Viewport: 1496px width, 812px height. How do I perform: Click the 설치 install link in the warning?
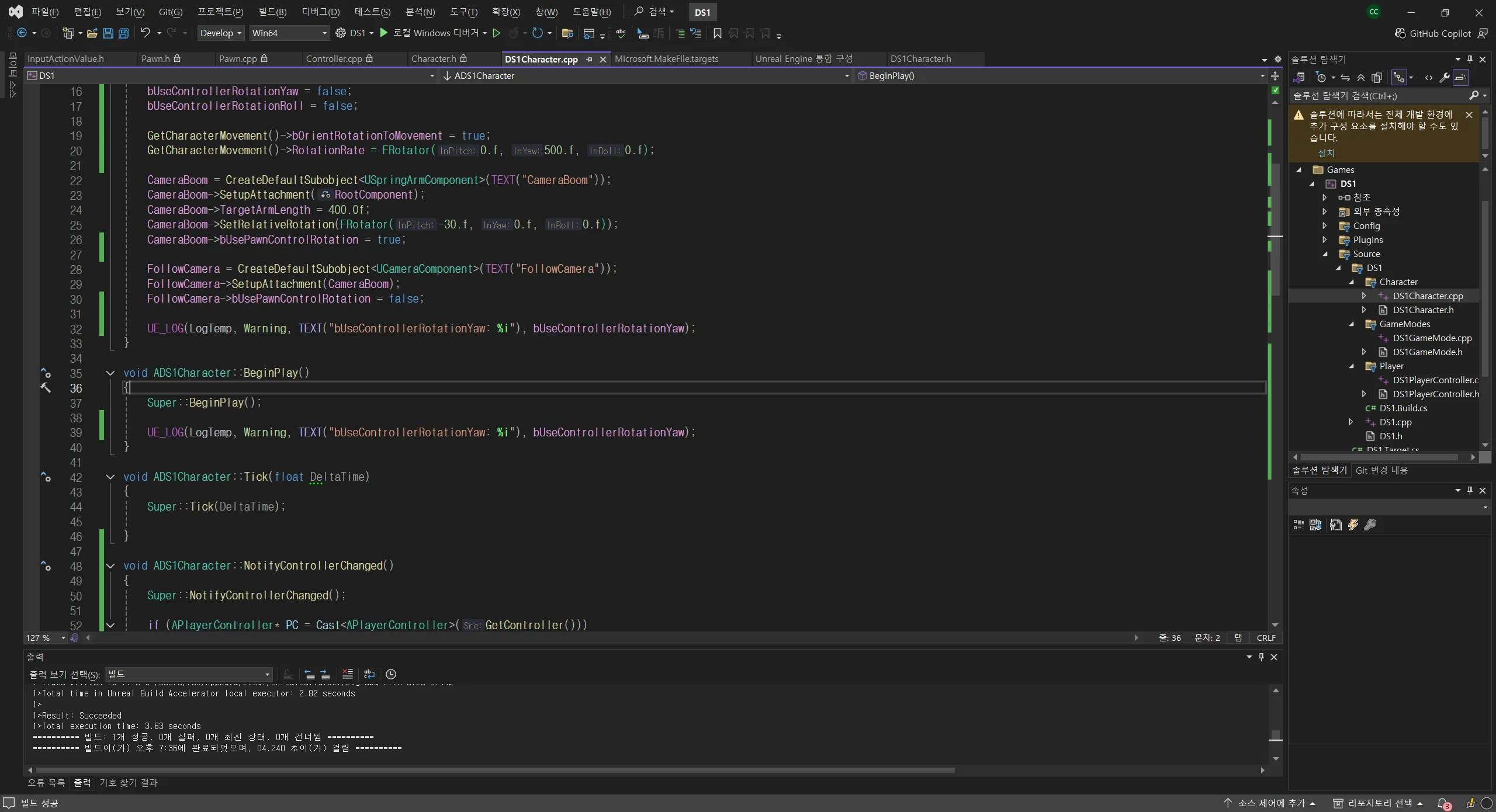click(1325, 152)
